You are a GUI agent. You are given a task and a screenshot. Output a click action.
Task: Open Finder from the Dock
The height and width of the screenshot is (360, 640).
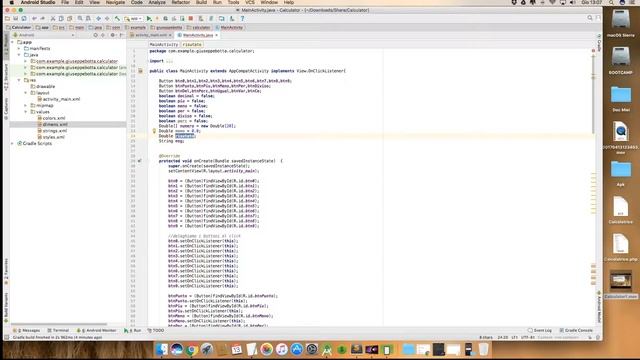[x=162, y=349]
